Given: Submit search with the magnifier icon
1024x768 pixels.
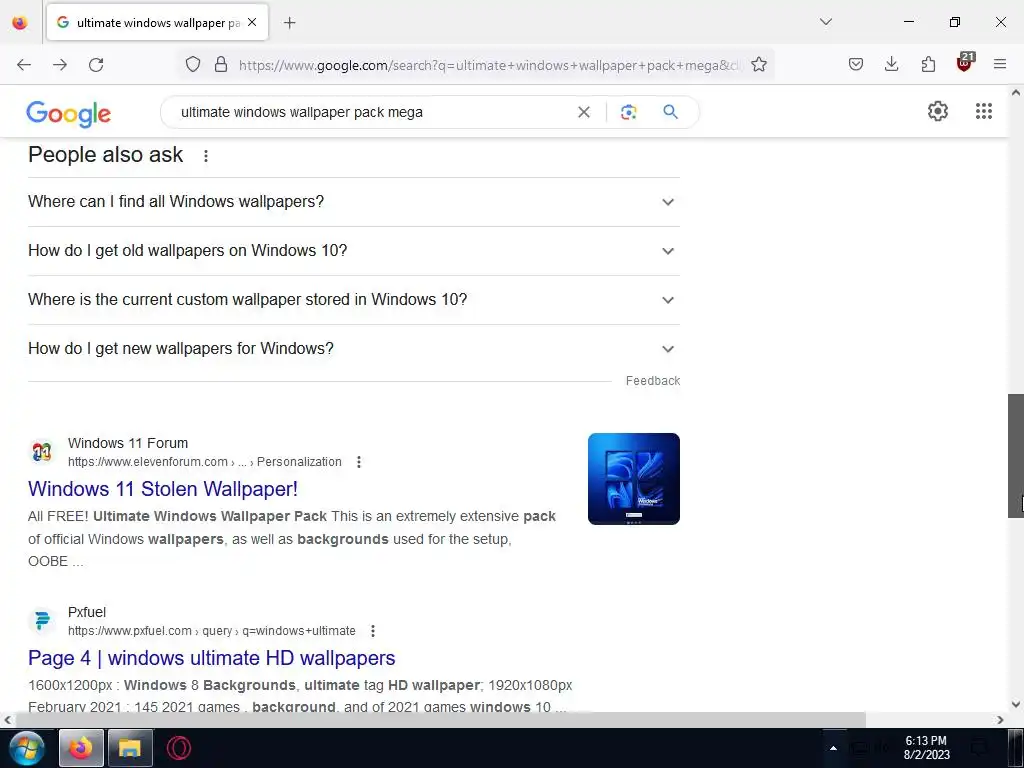Looking at the screenshot, I should point(670,112).
